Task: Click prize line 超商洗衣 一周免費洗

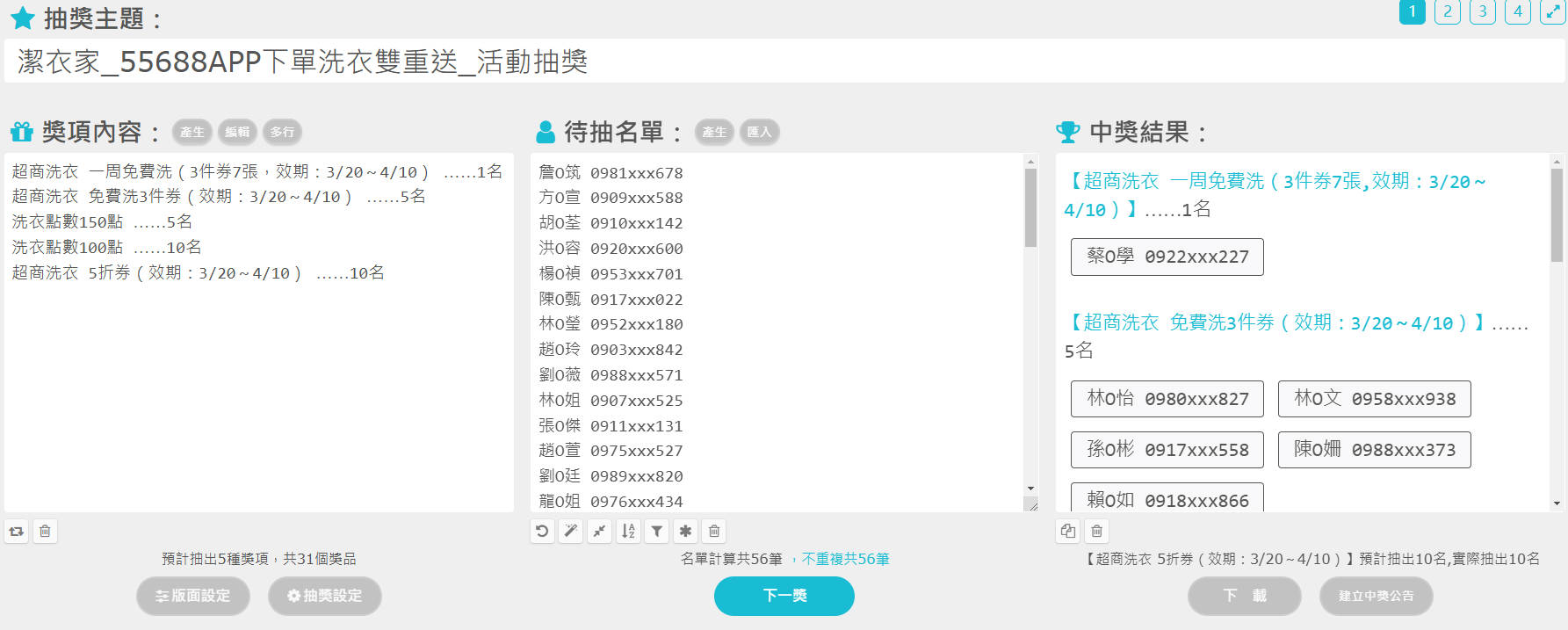Action: point(257,171)
